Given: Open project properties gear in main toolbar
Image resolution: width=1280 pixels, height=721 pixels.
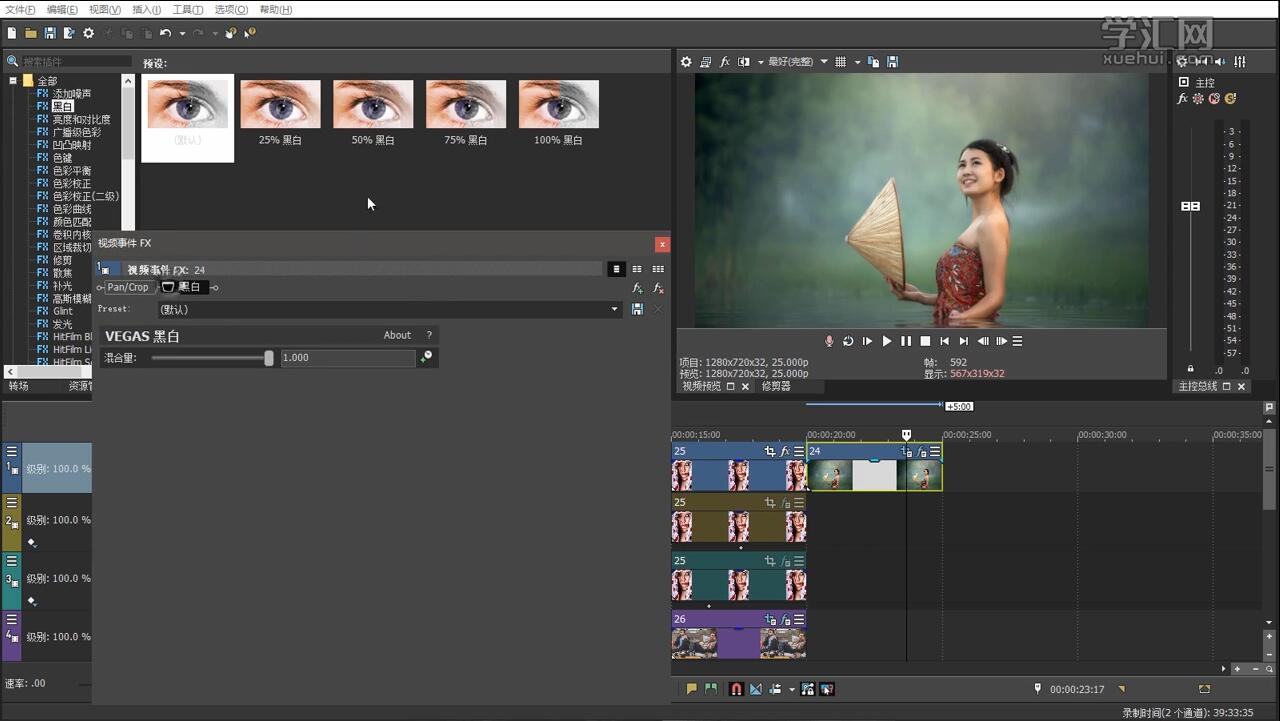Looking at the screenshot, I should click(x=88, y=33).
